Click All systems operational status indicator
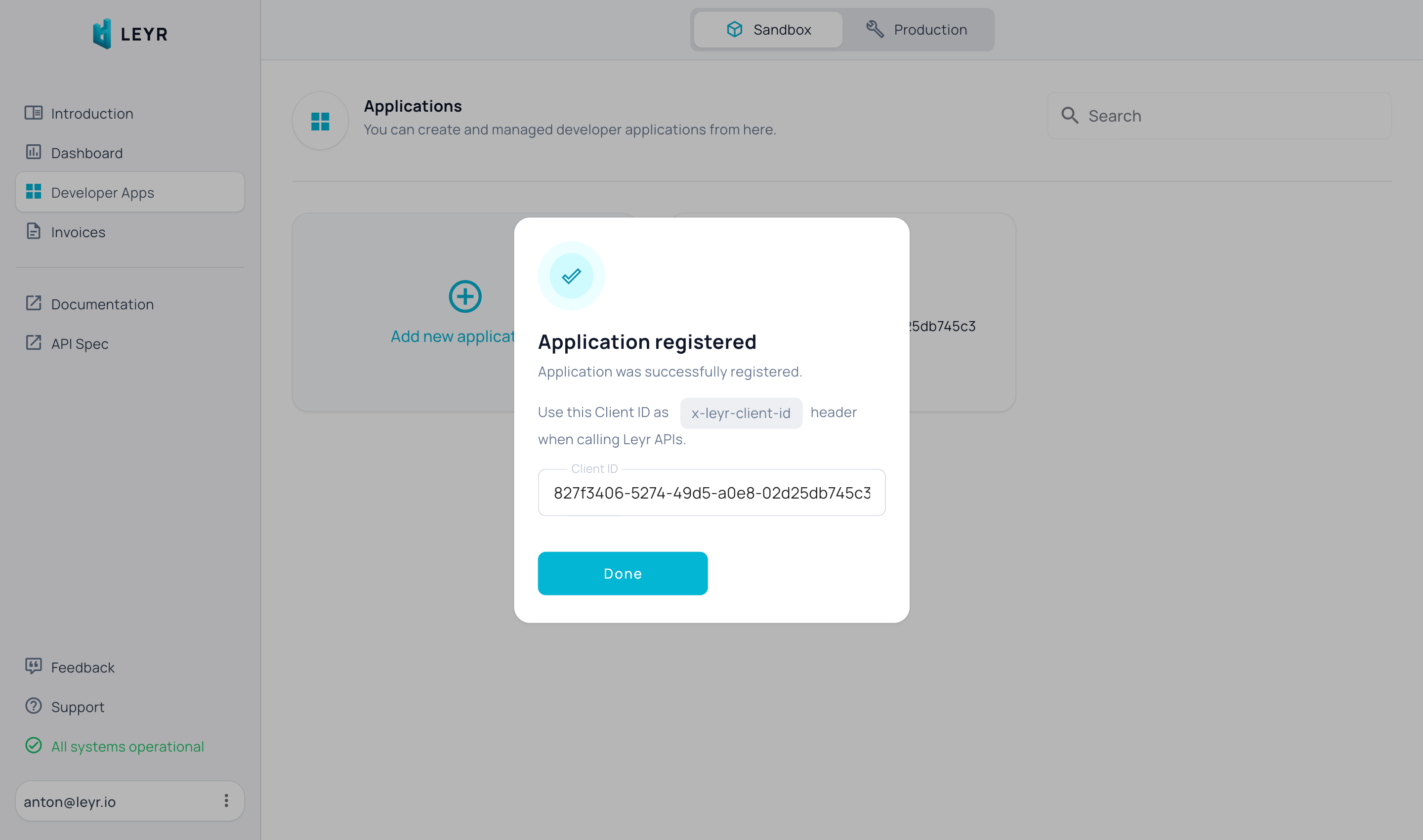 pos(127,746)
